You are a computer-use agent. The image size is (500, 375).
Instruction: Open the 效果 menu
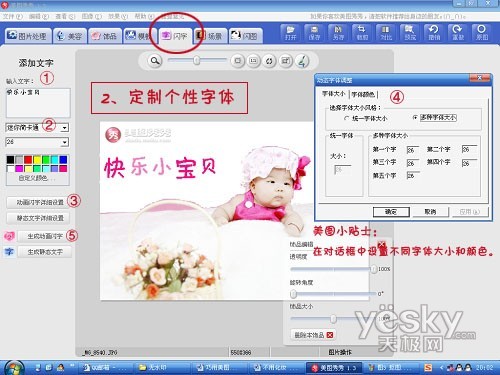coord(118,16)
